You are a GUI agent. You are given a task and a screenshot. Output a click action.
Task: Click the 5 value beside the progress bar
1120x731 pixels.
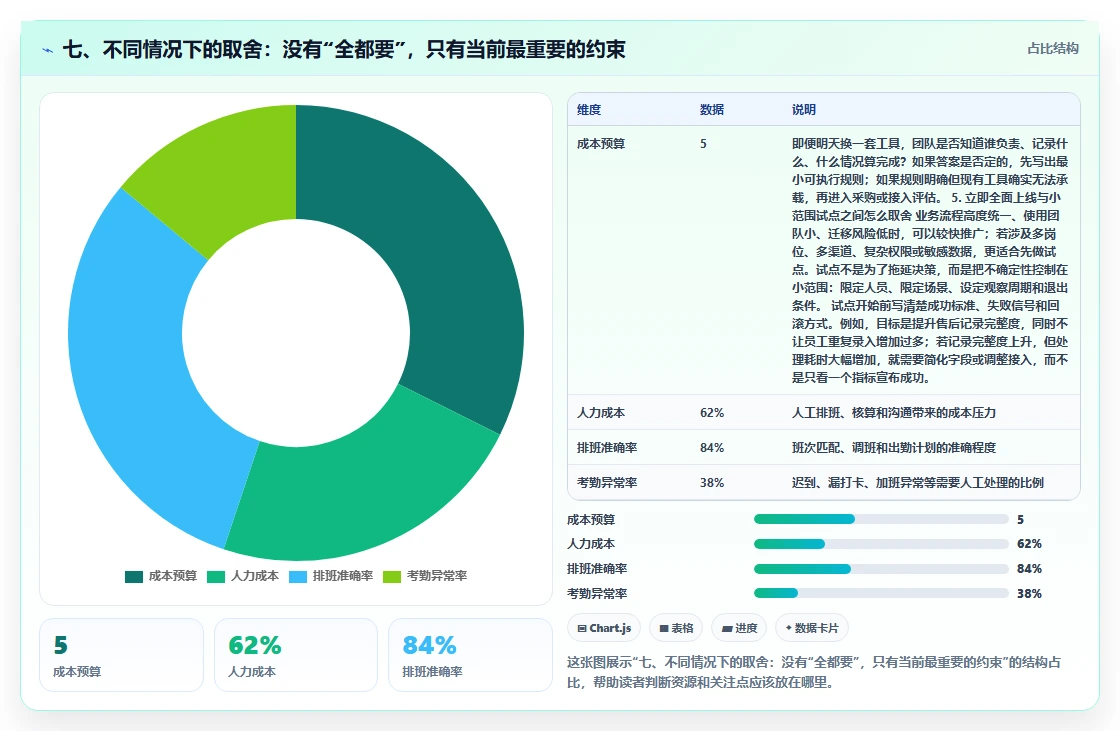(1021, 519)
